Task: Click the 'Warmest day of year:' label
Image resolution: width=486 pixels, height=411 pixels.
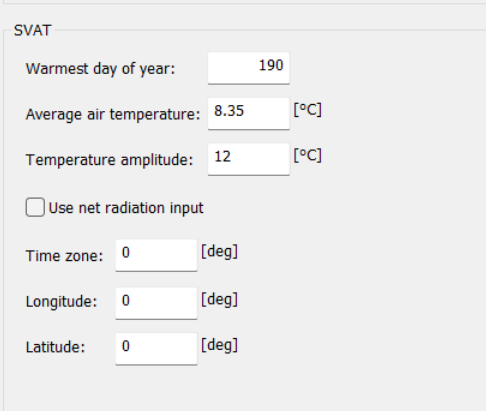Action: pos(100,69)
